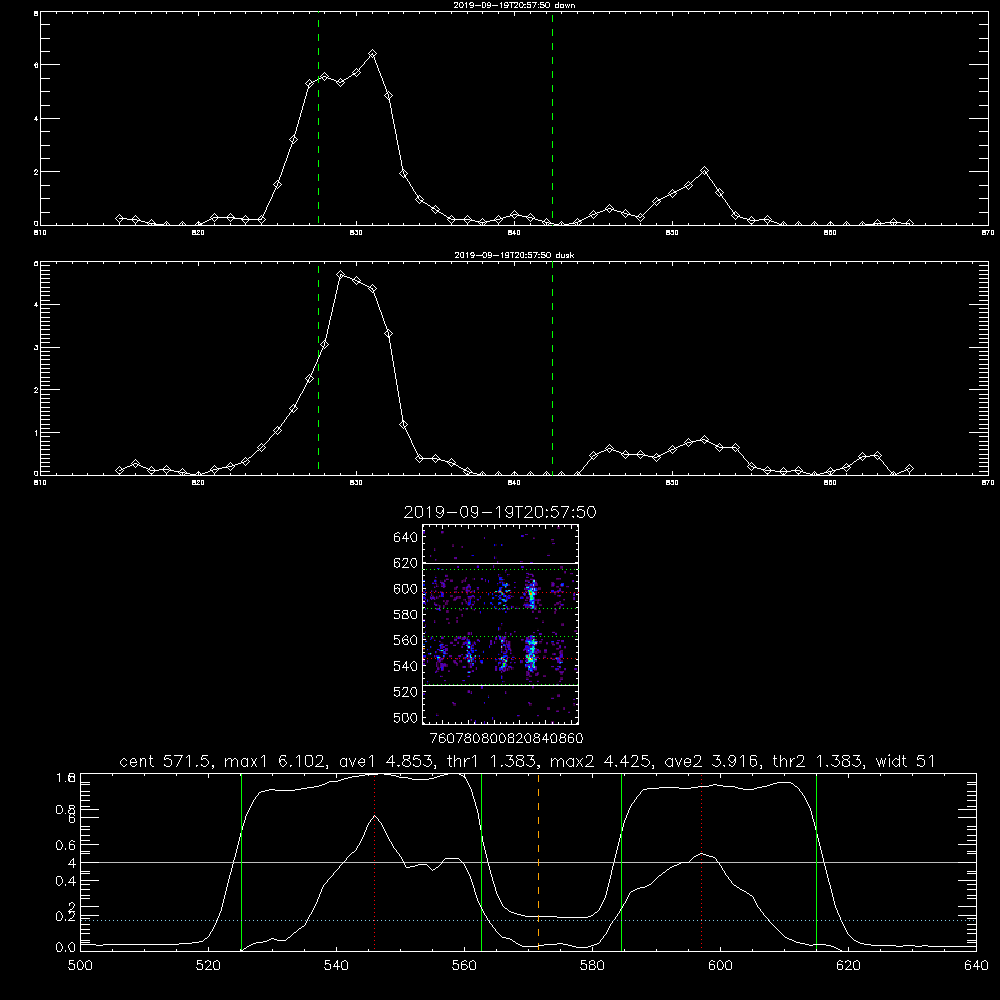Click the solid green line near 615 in bottom plot
The height and width of the screenshot is (1000, 1000).
tap(816, 862)
